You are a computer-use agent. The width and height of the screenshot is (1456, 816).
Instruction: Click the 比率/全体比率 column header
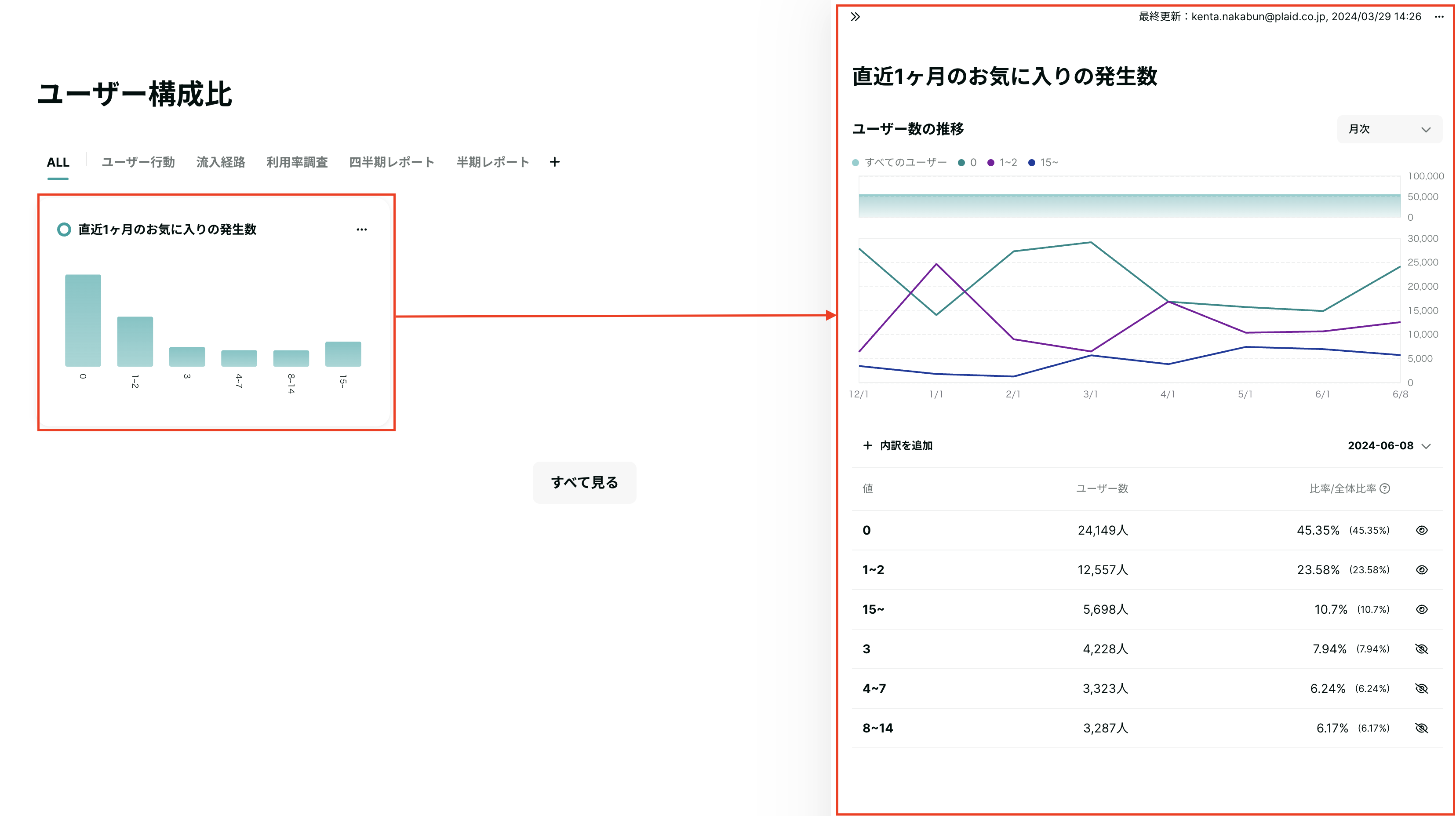[1343, 489]
